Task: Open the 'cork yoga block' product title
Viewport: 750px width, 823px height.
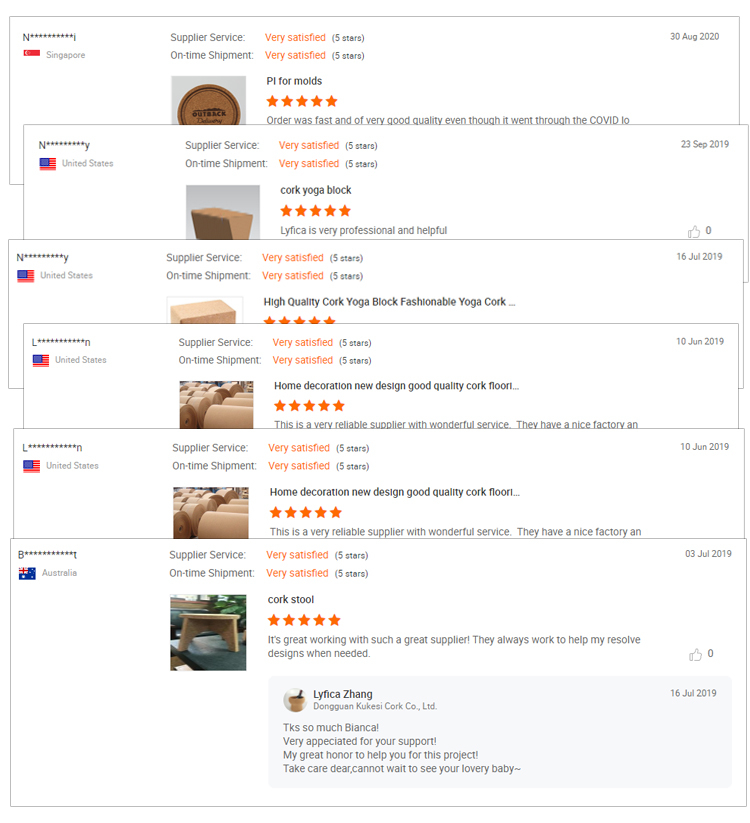Action: [315, 190]
